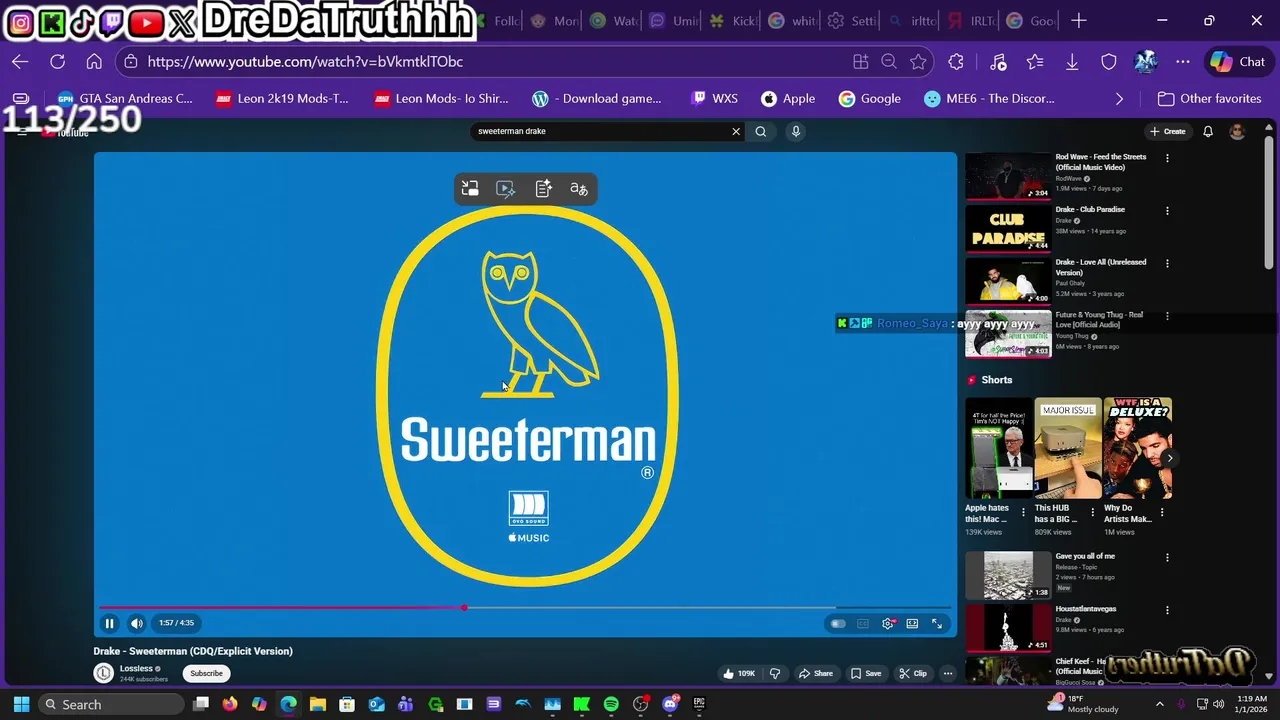Open more actions below the video
This screenshot has height=720, width=1280.
click(x=948, y=673)
